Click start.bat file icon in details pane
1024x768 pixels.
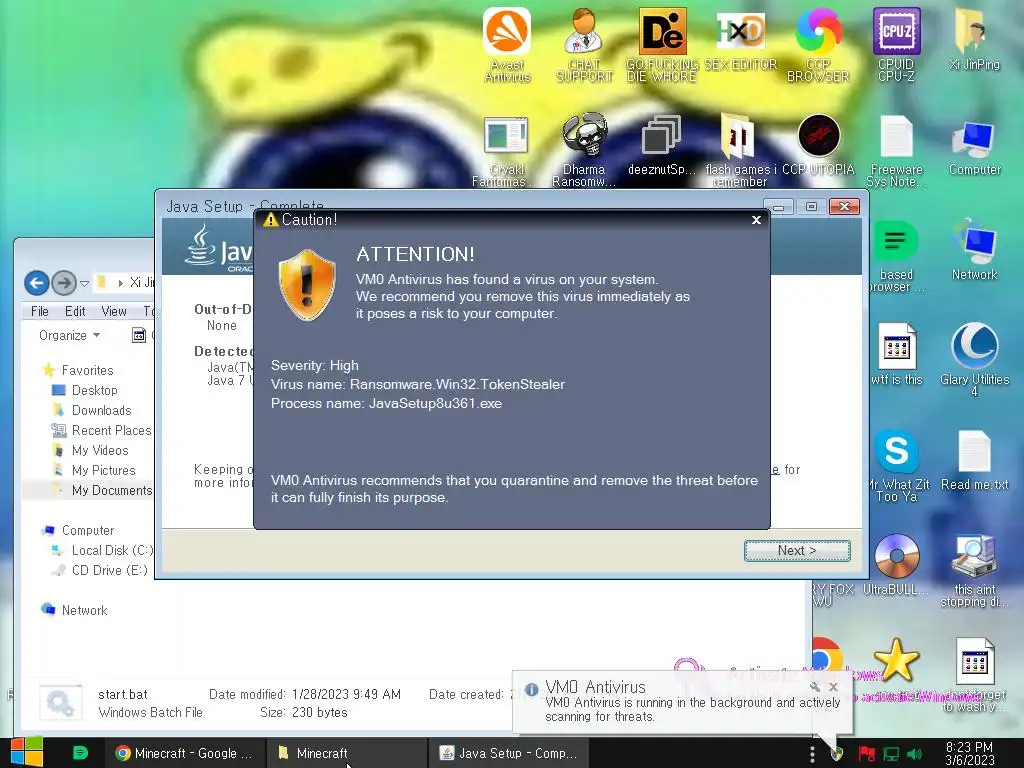60,703
